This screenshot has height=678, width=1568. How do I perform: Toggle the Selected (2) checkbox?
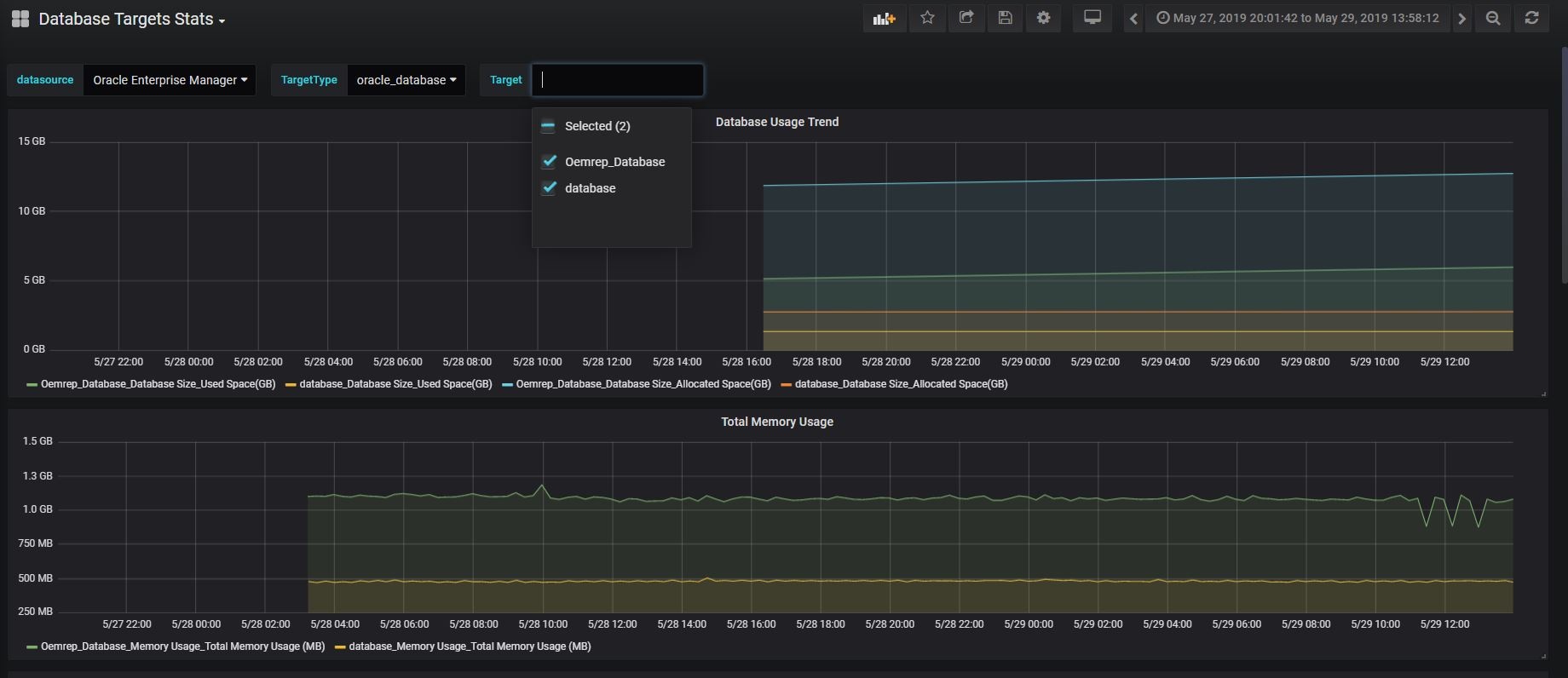[548, 126]
